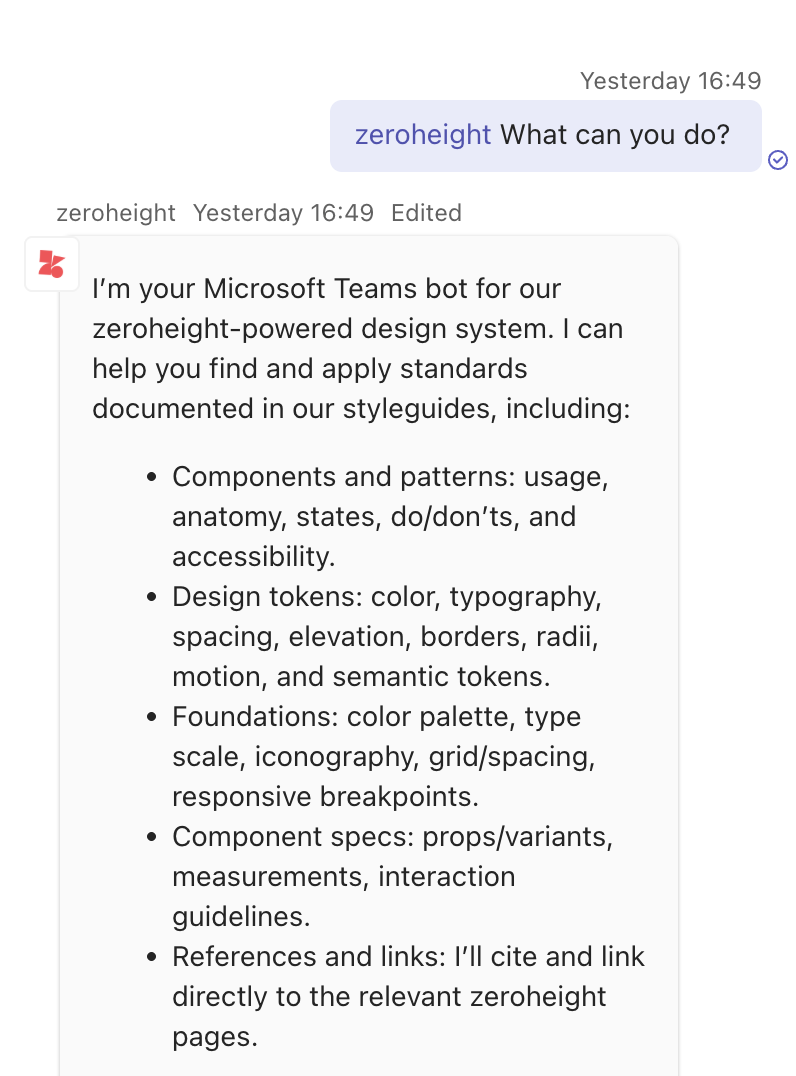The width and height of the screenshot is (796, 1076).
Task: Click "motion, and semantic tokens." line
Action: coord(361,677)
